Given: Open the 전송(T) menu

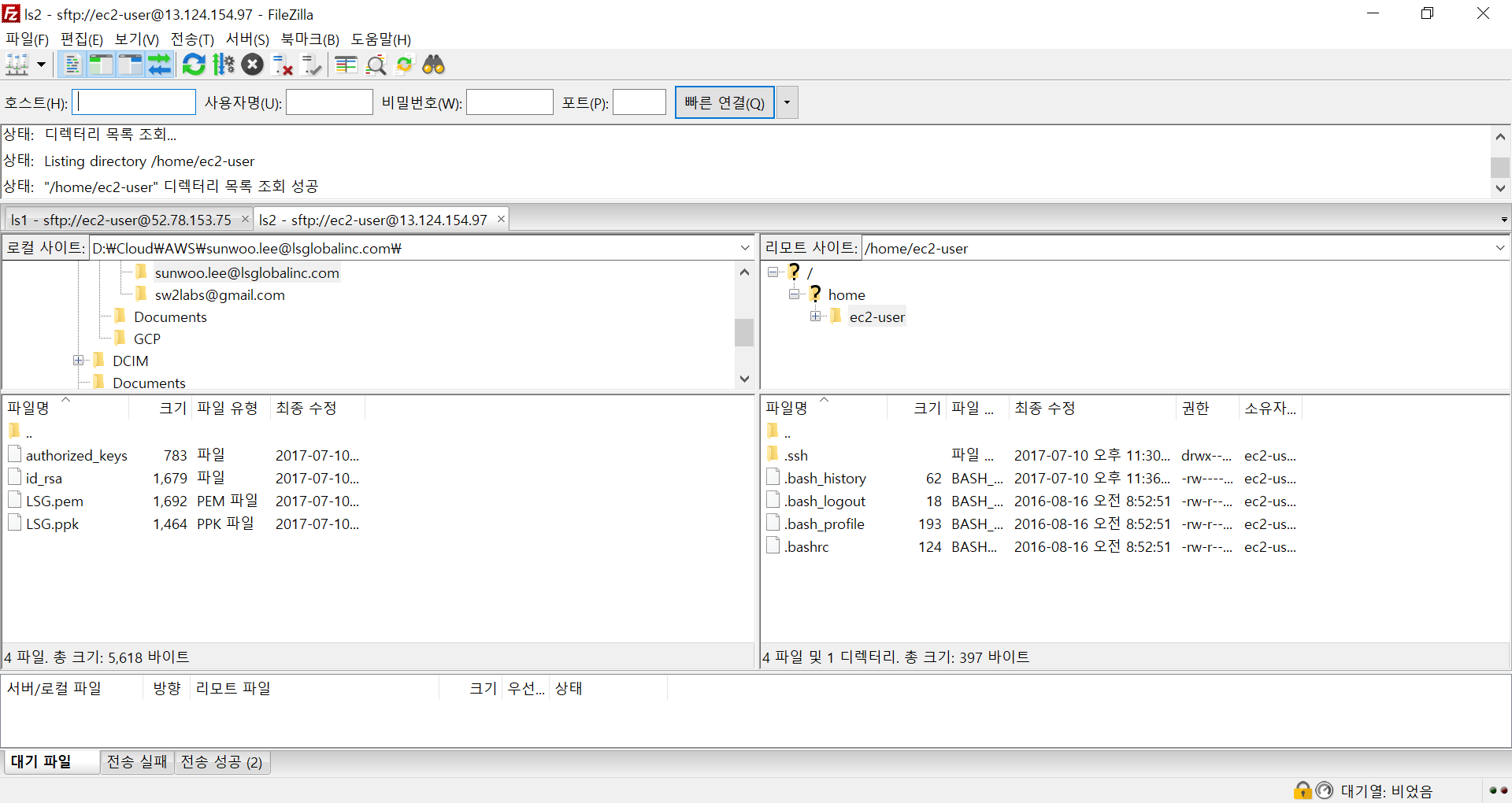Looking at the screenshot, I should click(x=192, y=39).
